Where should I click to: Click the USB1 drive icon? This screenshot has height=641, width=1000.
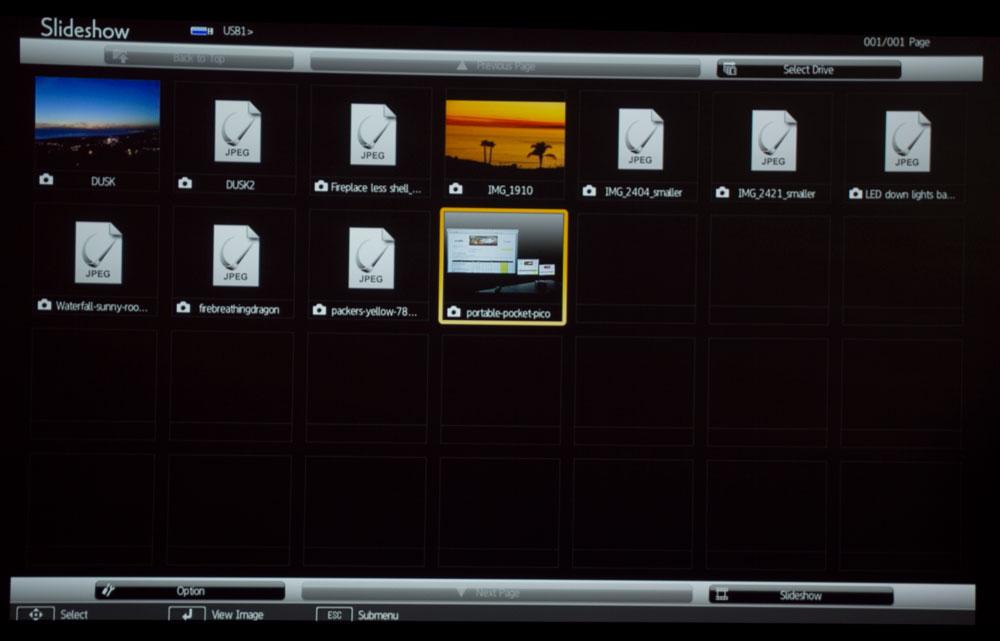click(202, 31)
